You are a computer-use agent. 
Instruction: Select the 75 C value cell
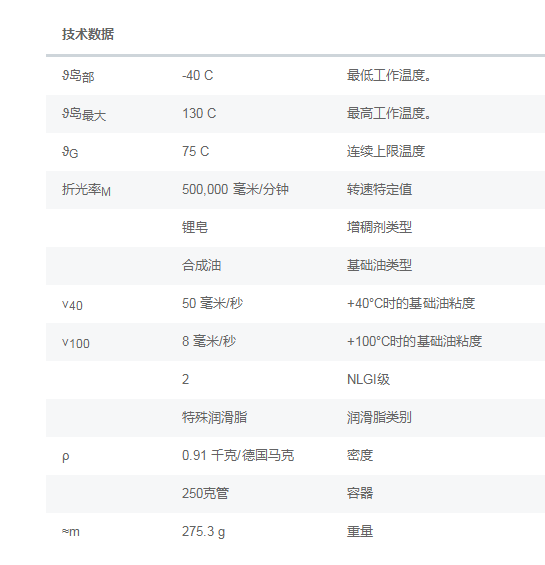[195, 151]
